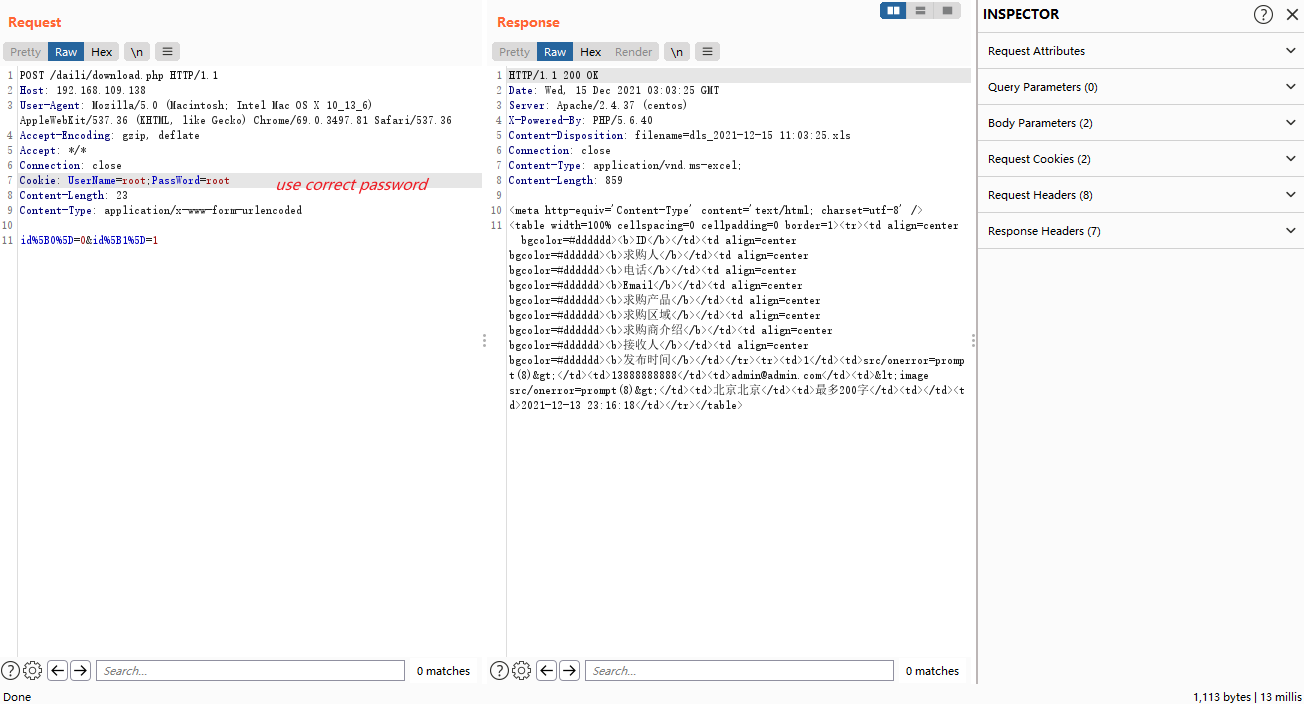This screenshot has height=704, width=1304.
Task: Open the Response message options menu
Action: point(708,52)
